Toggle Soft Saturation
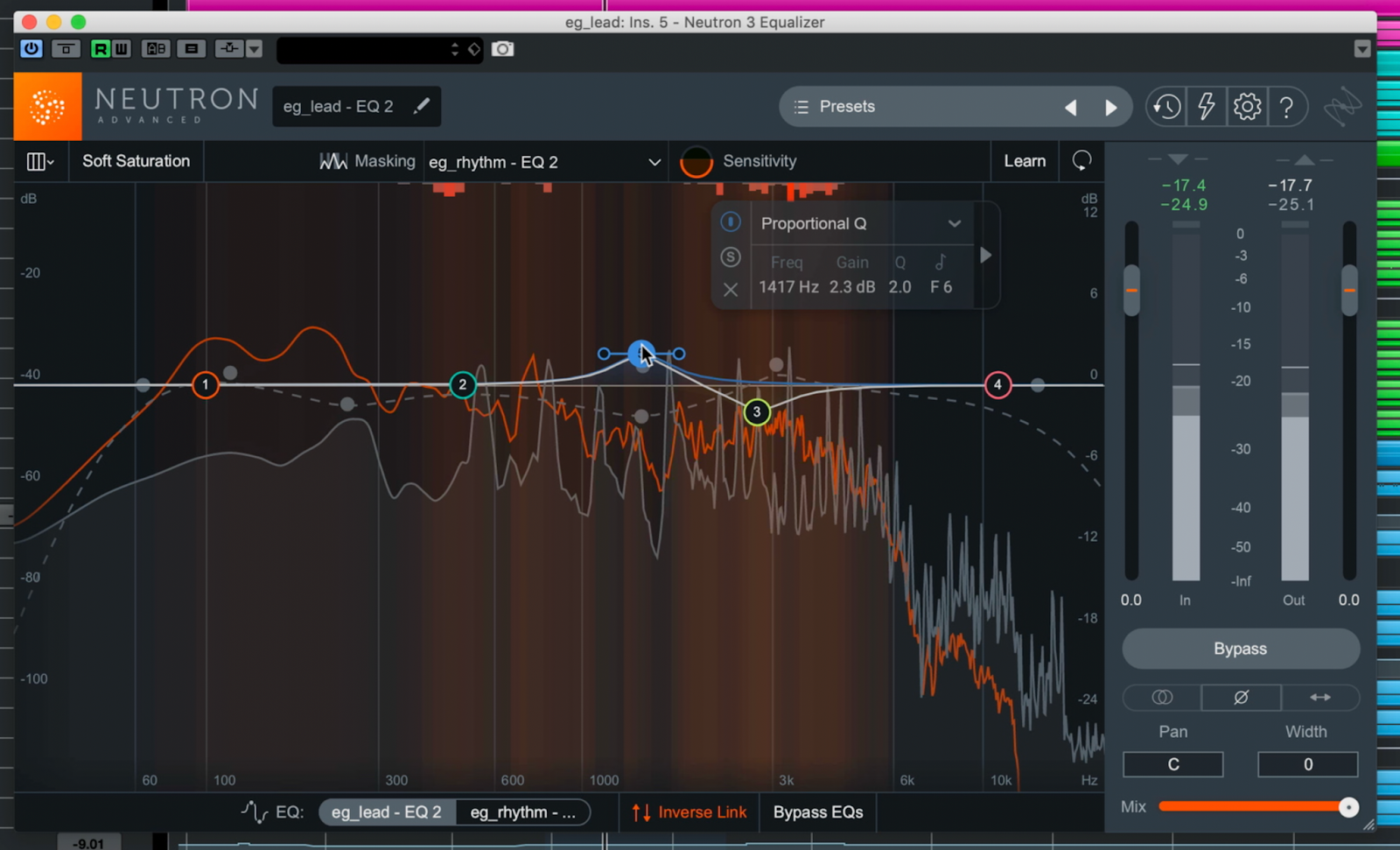This screenshot has width=1400, height=850. tap(136, 161)
